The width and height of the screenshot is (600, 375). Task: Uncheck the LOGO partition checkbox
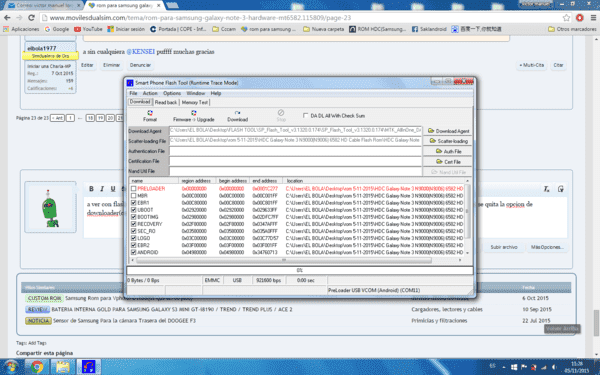click(x=134, y=238)
